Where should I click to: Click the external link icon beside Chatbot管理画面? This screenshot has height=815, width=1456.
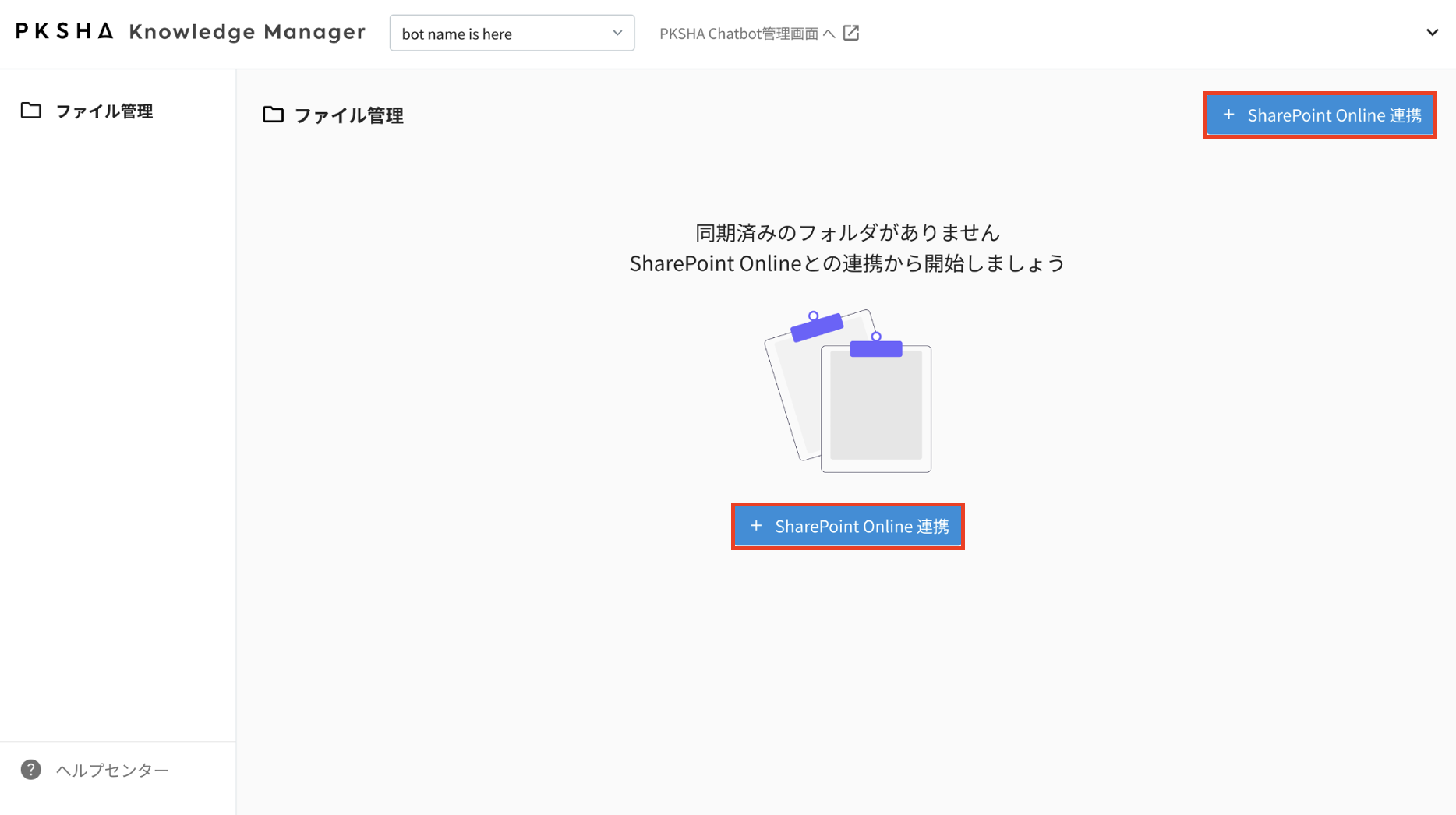pyautogui.click(x=851, y=33)
